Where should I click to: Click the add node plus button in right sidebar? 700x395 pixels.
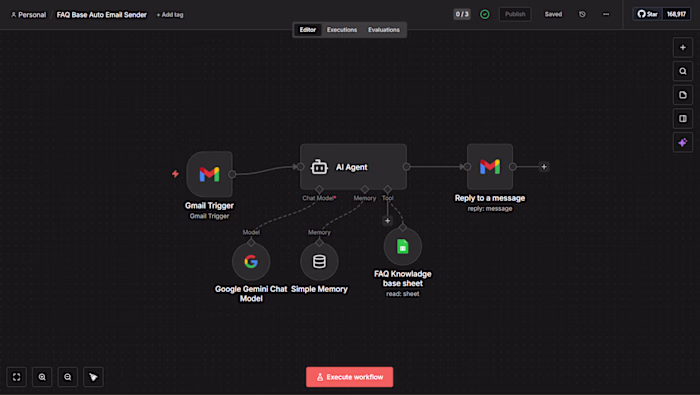683,48
